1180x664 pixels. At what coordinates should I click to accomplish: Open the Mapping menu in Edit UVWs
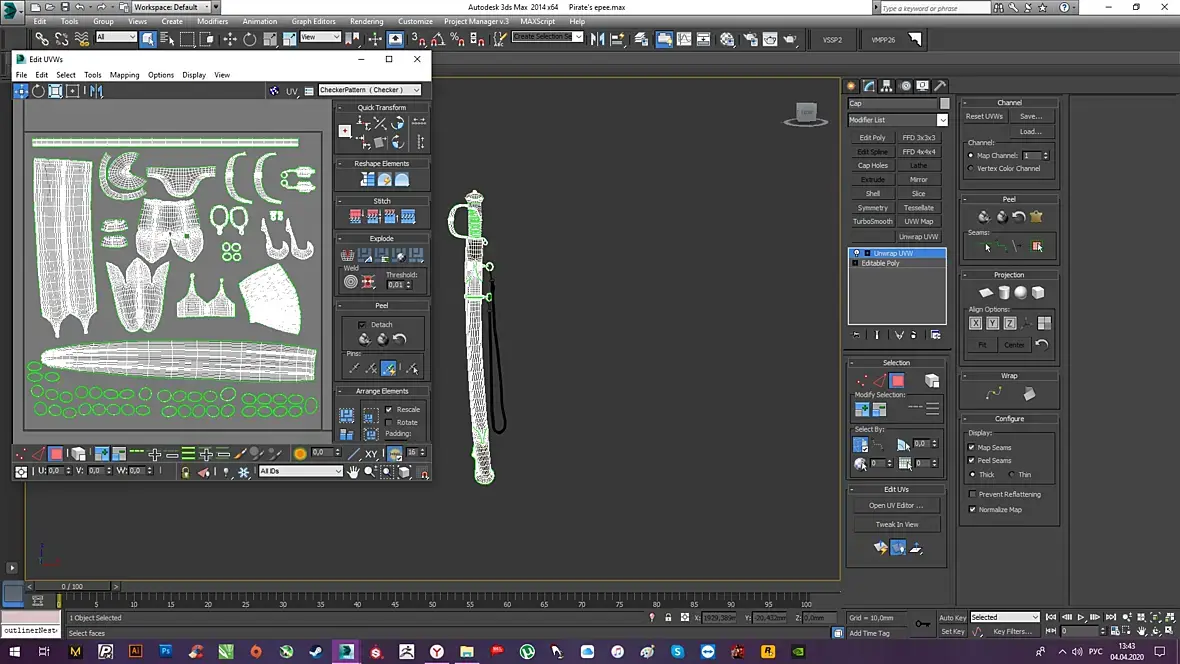pos(124,75)
